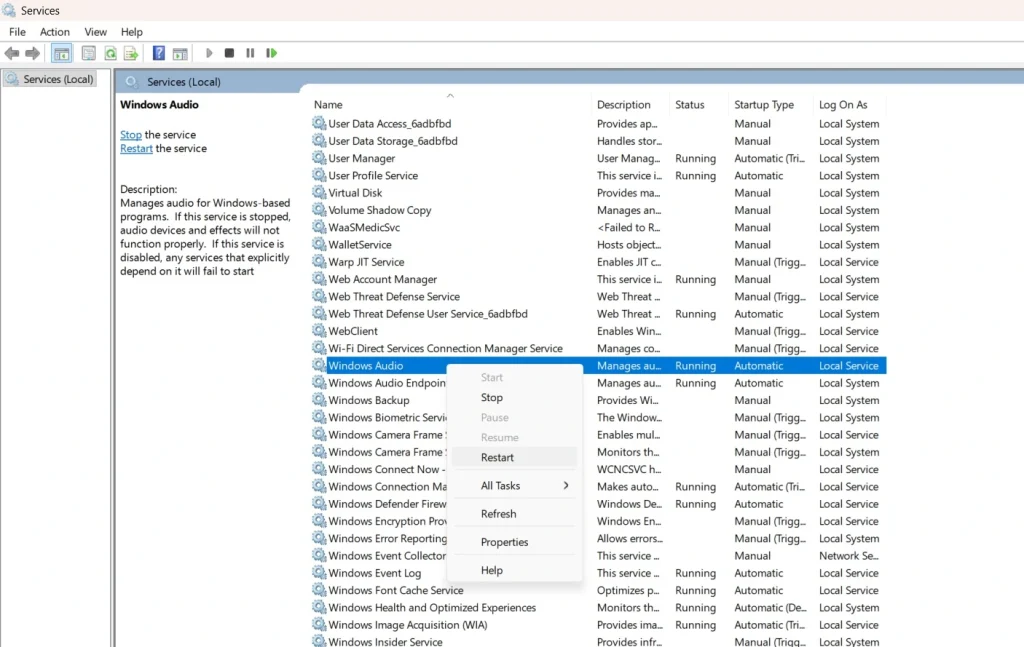
Task: Open the Action menu
Action: click(54, 31)
